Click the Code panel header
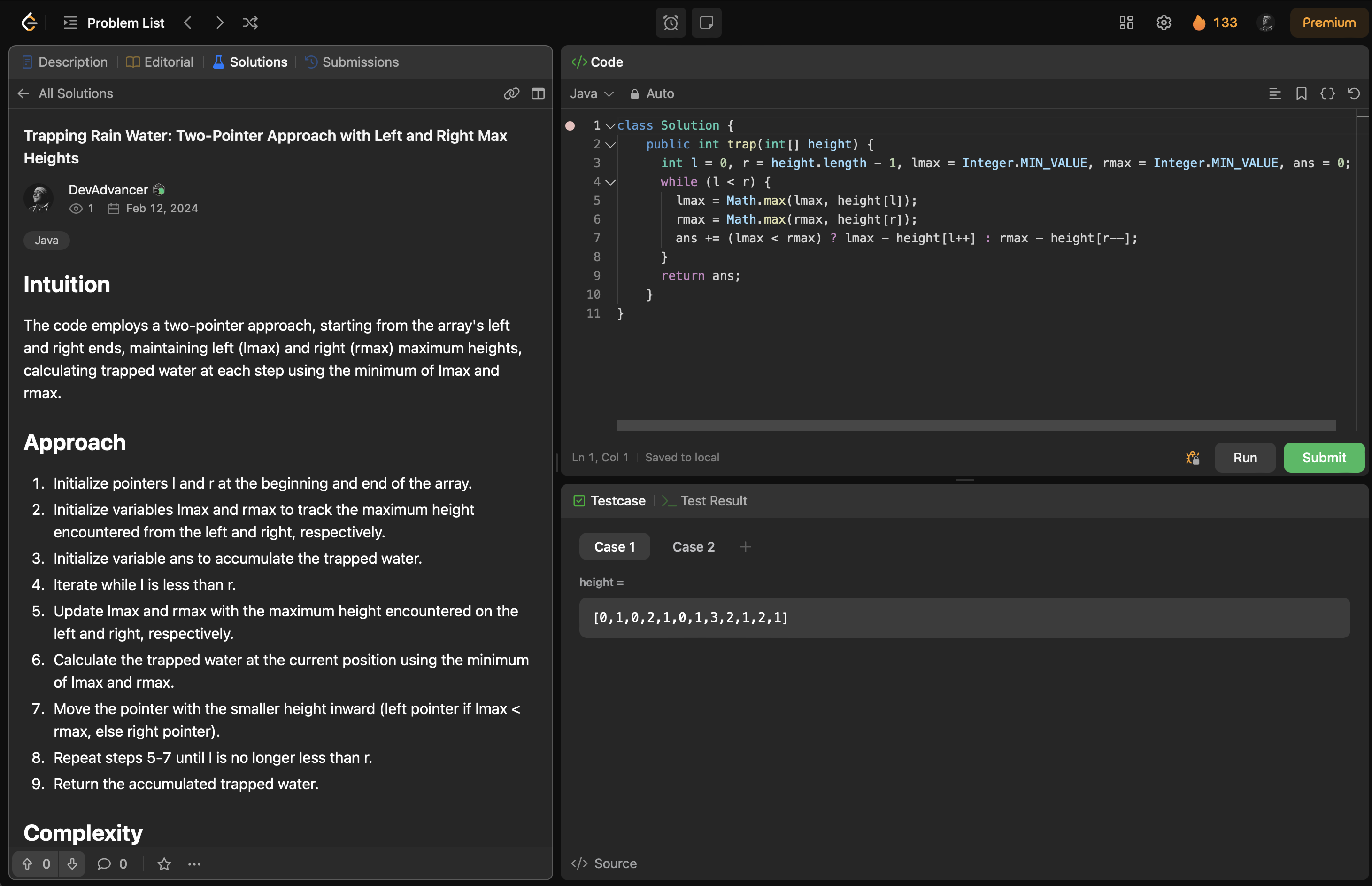Image resolution: width=1372 pixels, height=886 pixels. tap(597, 62)
